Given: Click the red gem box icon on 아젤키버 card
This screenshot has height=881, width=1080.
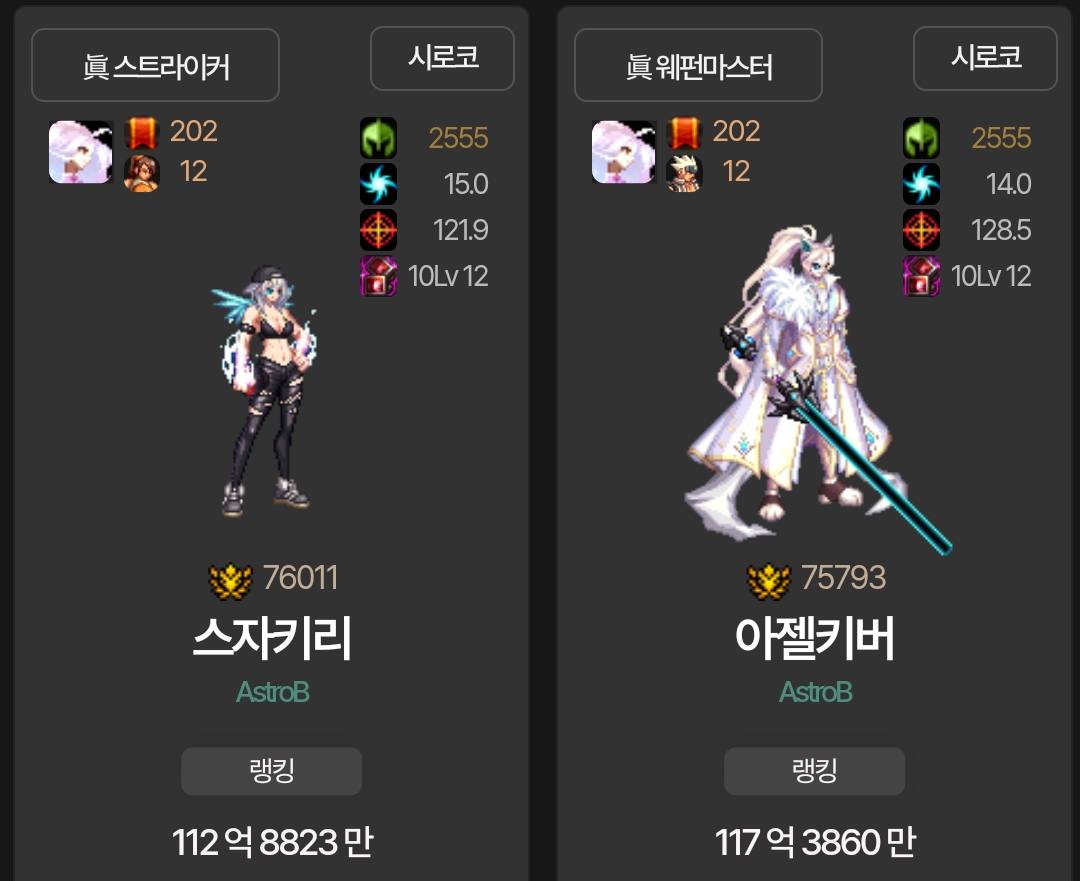Looking at the screenshot, I should (922, 276).
